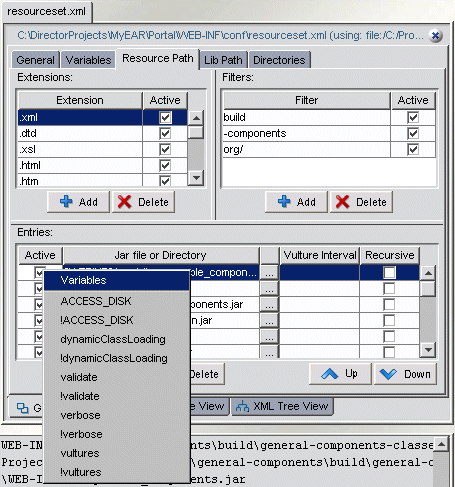Viewport: 455px width, 487px height.
Task: Enable Recursive for the second entry row
Action: click(x=389, y=288)
